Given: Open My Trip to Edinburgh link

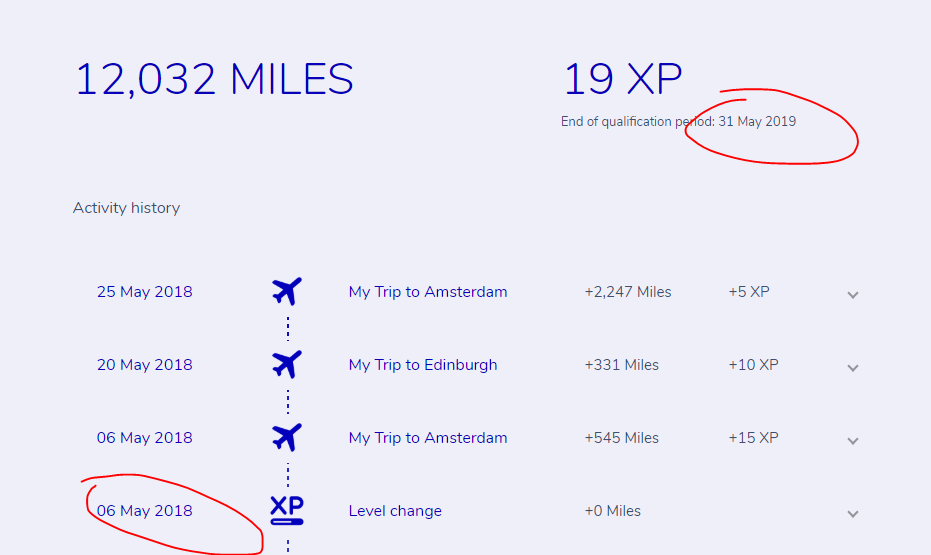Looking at the screenshot, I should [x=423, y=365].
